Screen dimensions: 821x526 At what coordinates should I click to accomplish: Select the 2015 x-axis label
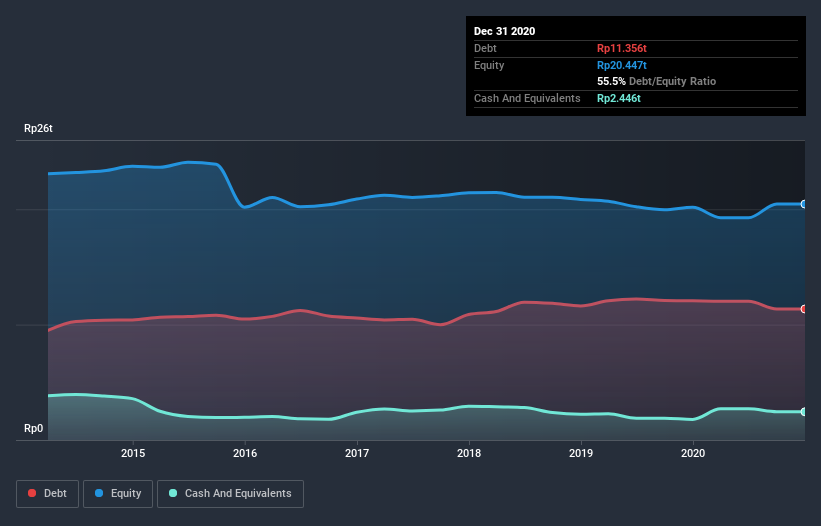[x=133, y=453]
